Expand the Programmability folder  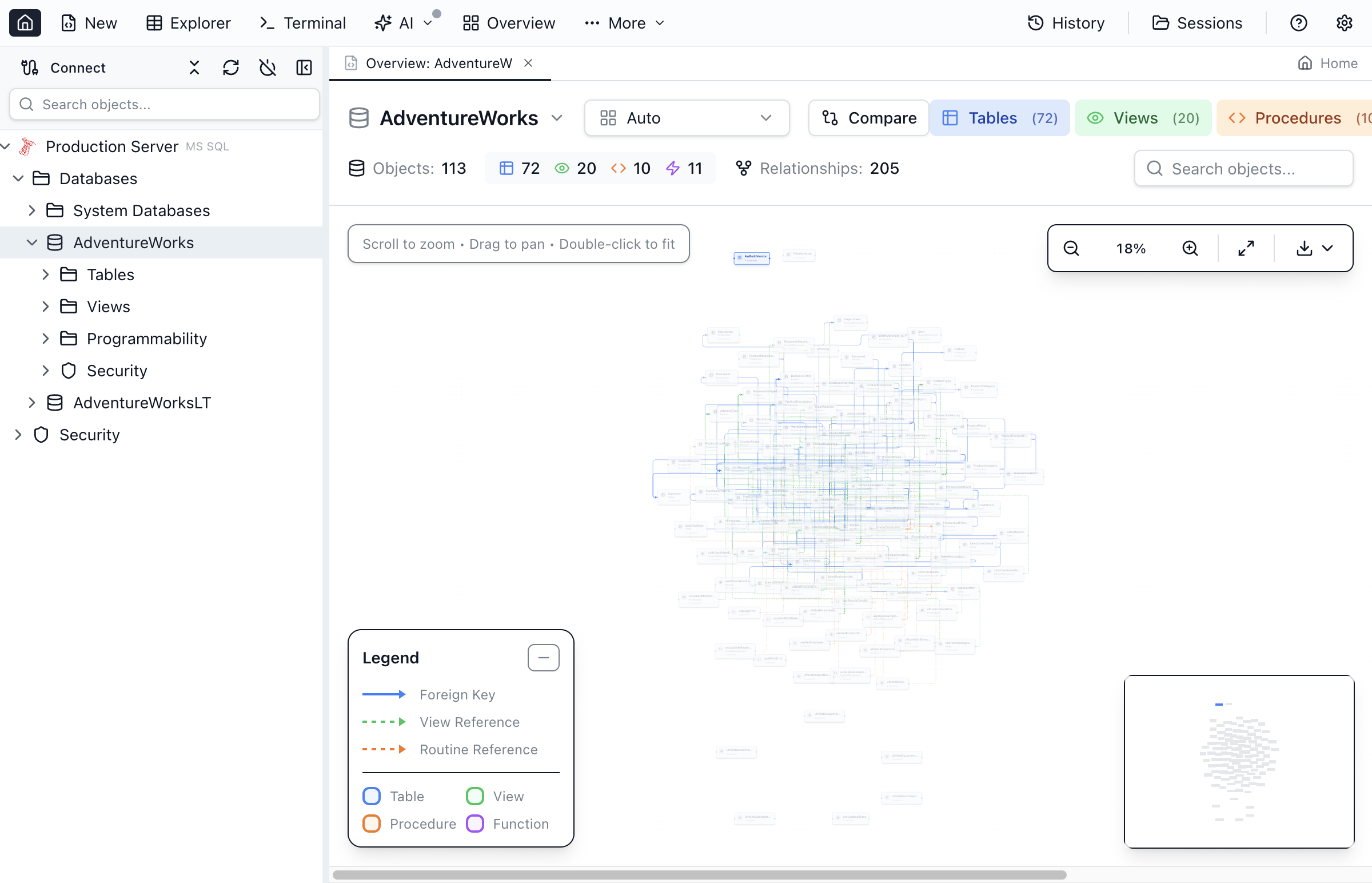pos(46,339)
